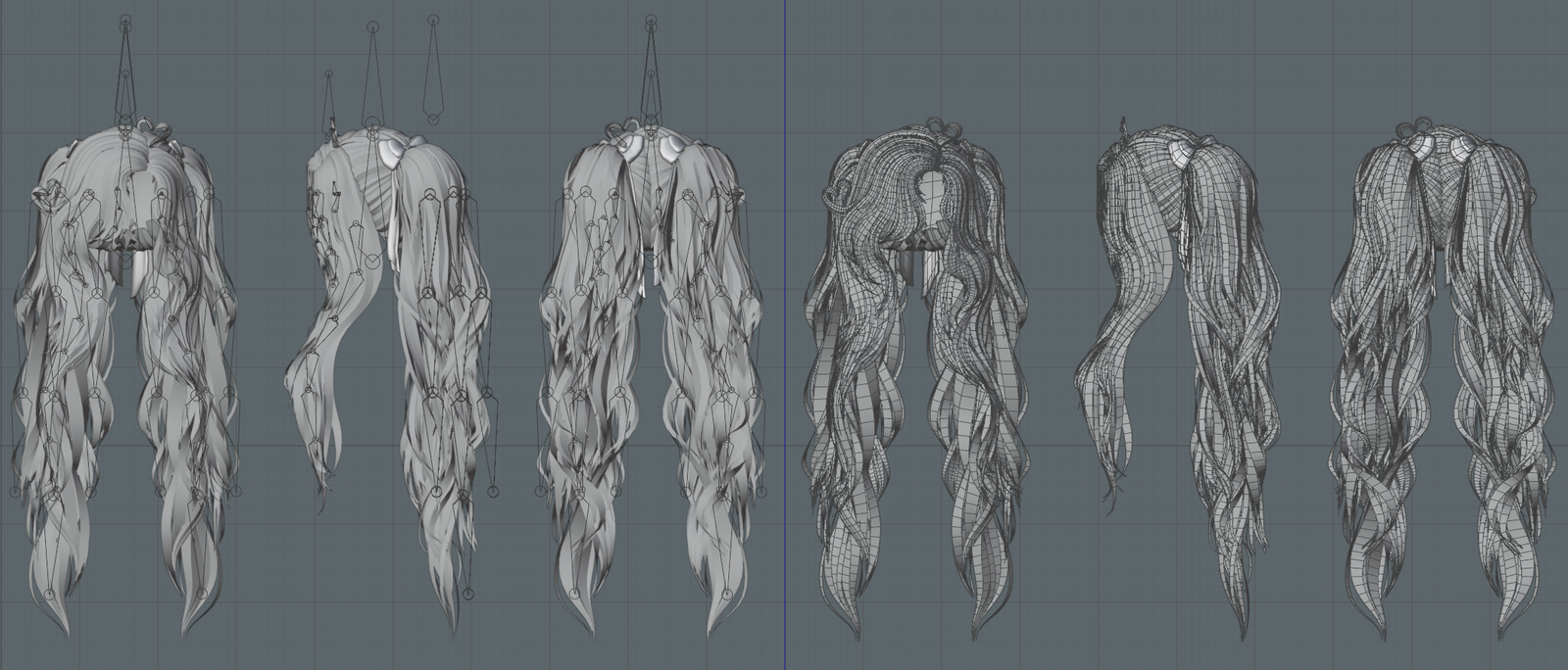
Task: Select bottom joint of the detached floating bone
Action: [432, 119]
